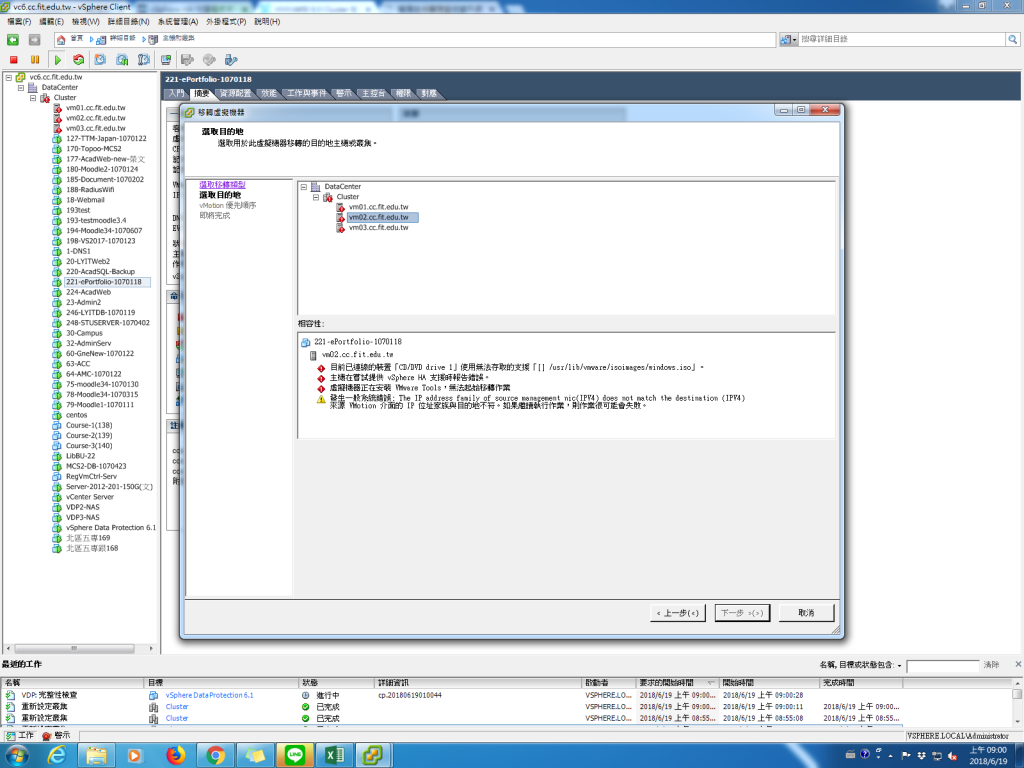Collapse Cluster node in migration dialog
Screen dimensions: 1024x768
tap(316, 197)
